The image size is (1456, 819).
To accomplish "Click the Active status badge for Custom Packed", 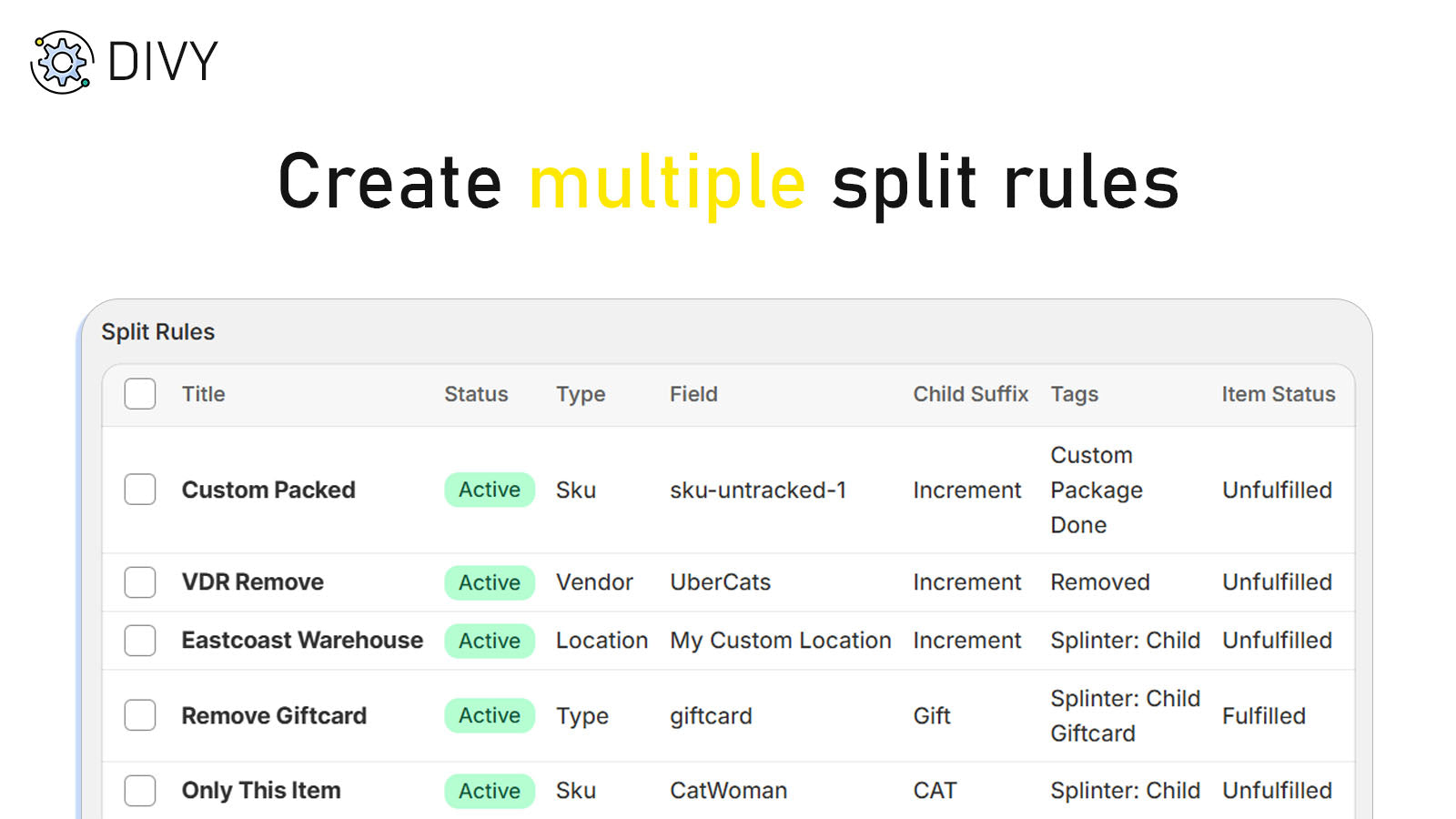I will tap(489, 490).
